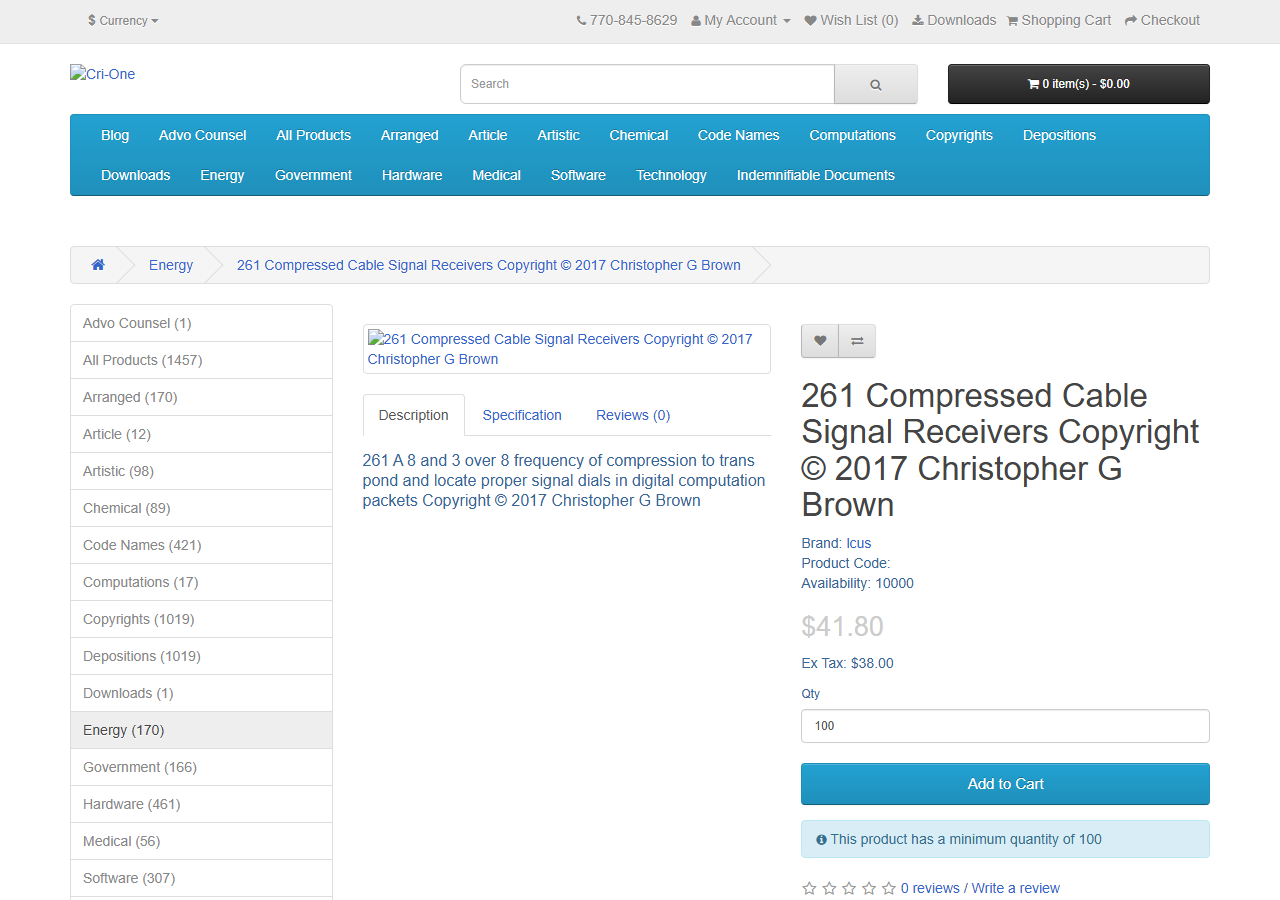Screen dimensions: 1280x900
Task: Select Depositions (1019) sidebar category
Action: point(201,656)
